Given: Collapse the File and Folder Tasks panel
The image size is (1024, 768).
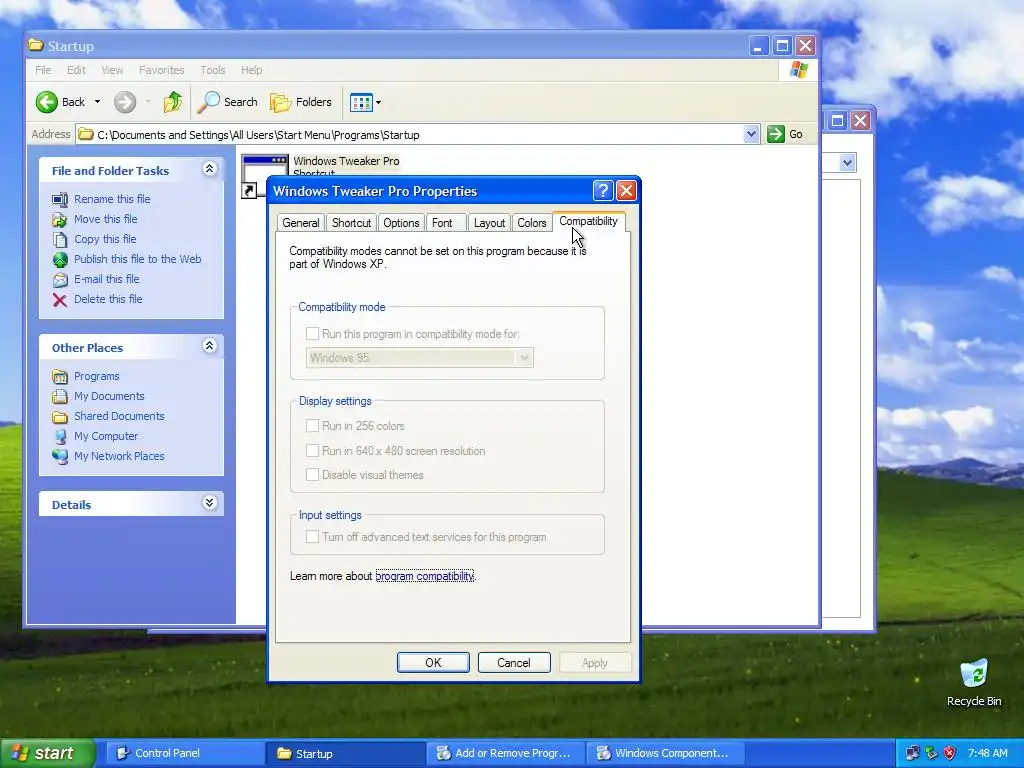Looking at the screenshot, I should pos(210,169).
